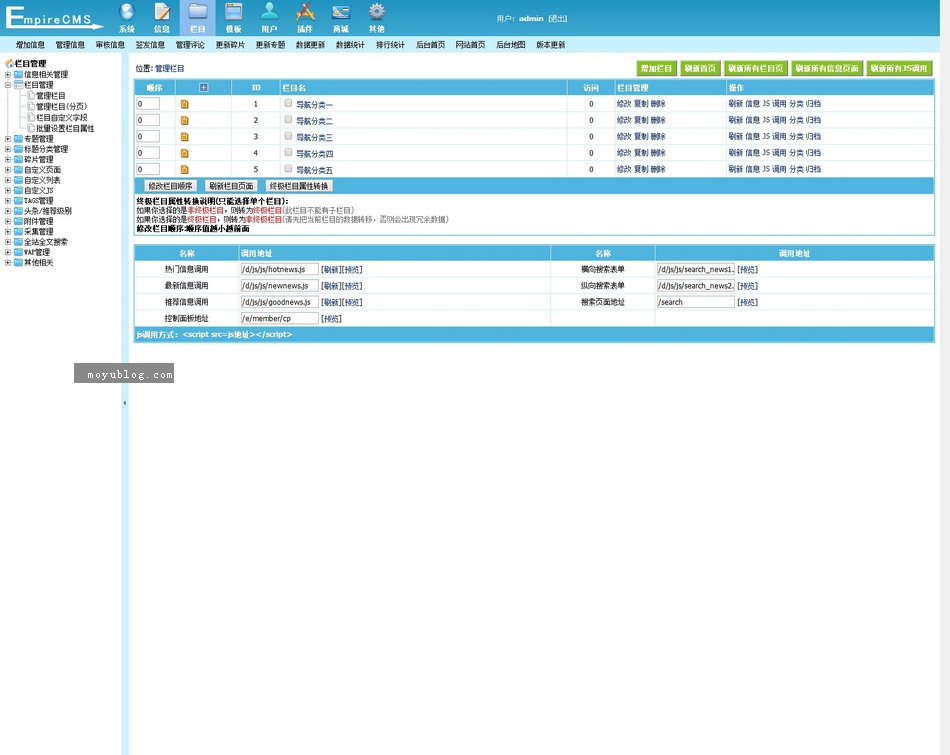Viewport: 950px width, 755px height.
Task: Select the 用户 (User) icon
Action: [x=269, y=17]
